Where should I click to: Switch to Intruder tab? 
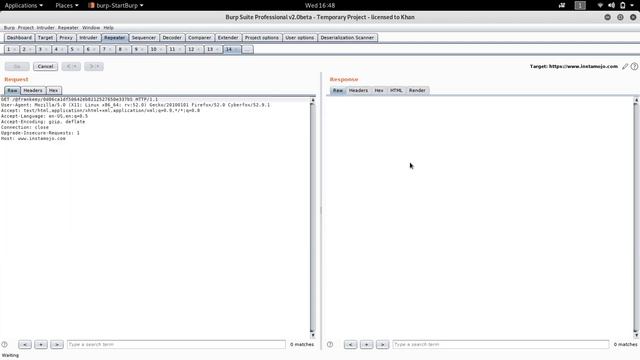(x=88, y=38)
